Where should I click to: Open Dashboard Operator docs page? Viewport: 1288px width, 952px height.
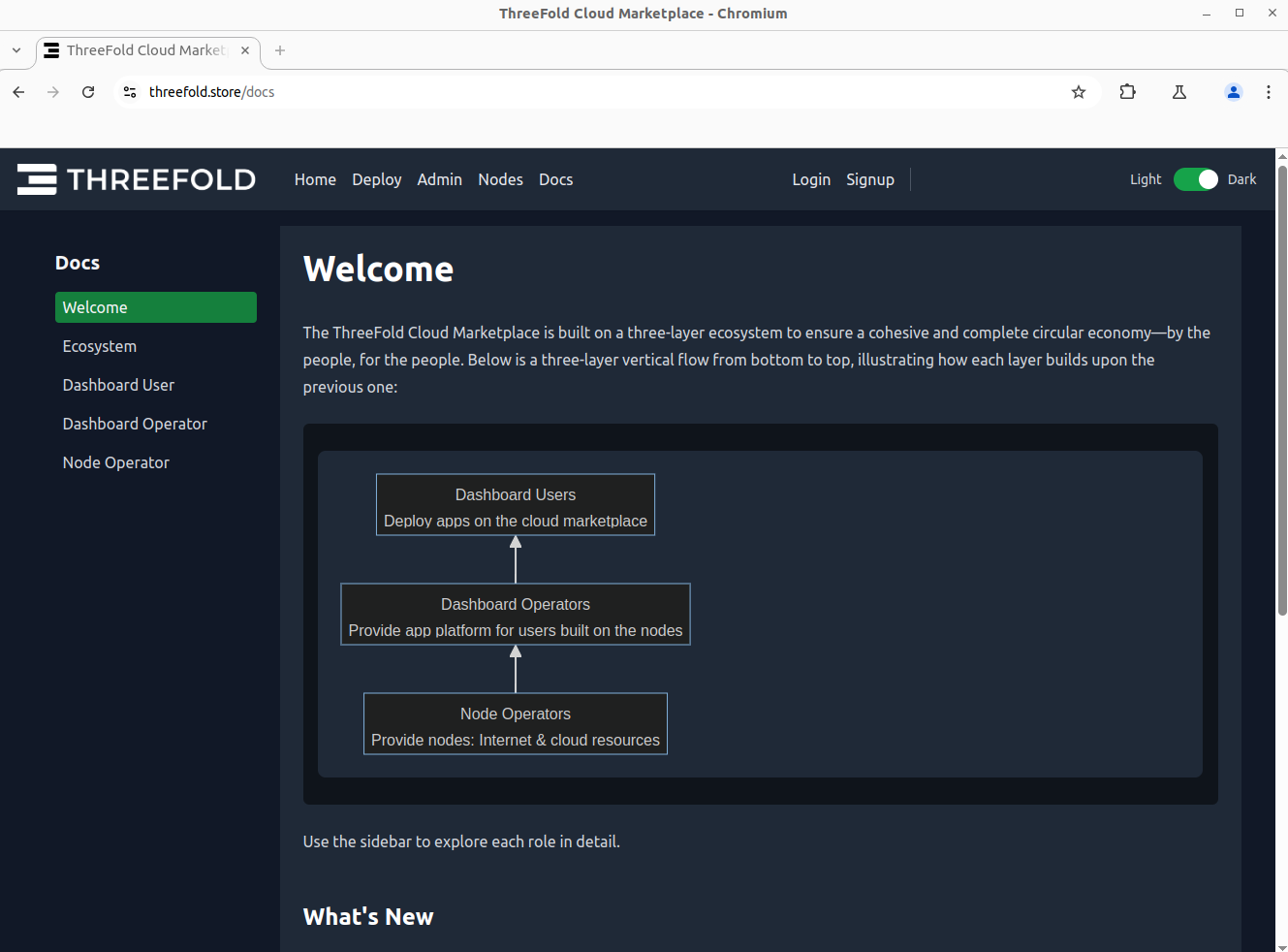(156, 424)
